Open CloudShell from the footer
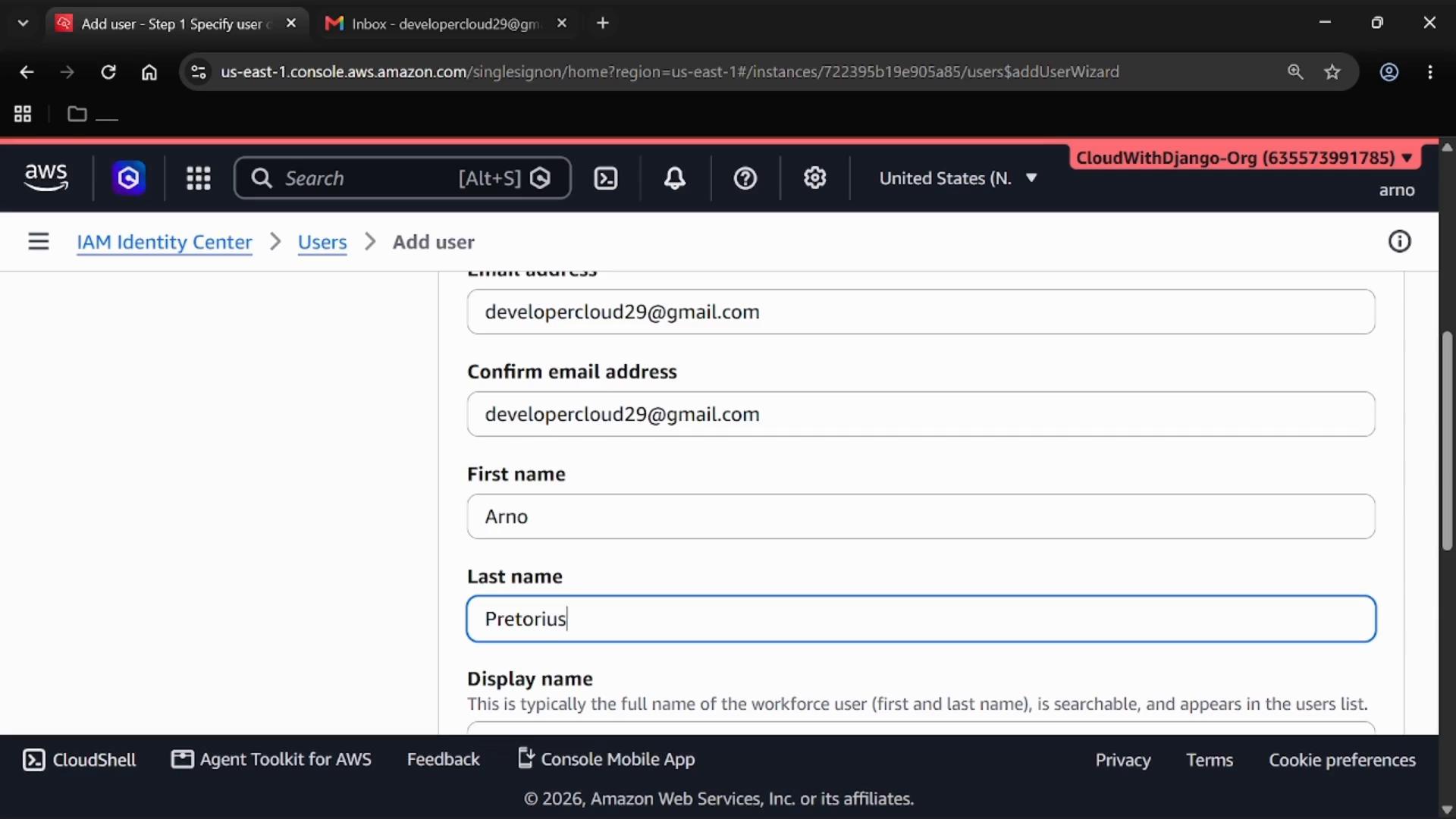Image resolution: width=1456 pixels, height=819 pixels. tap(80, 760)
